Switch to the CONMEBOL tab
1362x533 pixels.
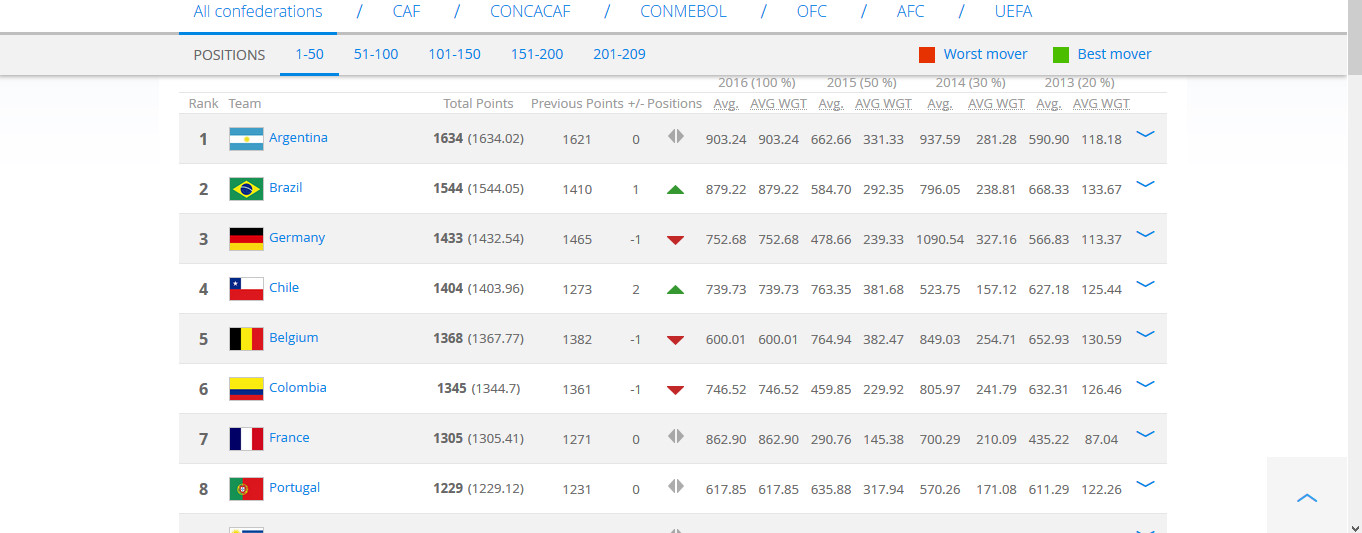pyautogui.click(x=683, y=12)
